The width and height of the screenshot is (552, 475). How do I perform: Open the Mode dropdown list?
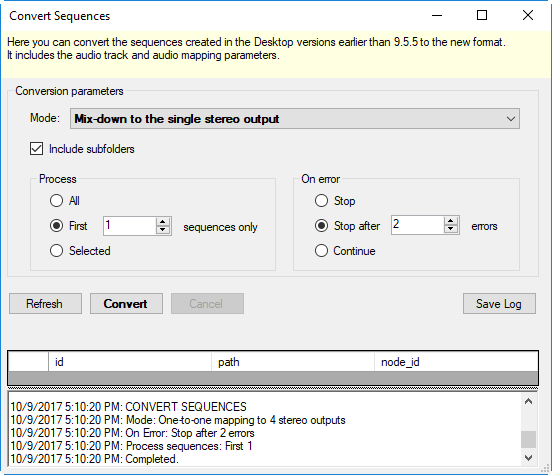[295, 119]
